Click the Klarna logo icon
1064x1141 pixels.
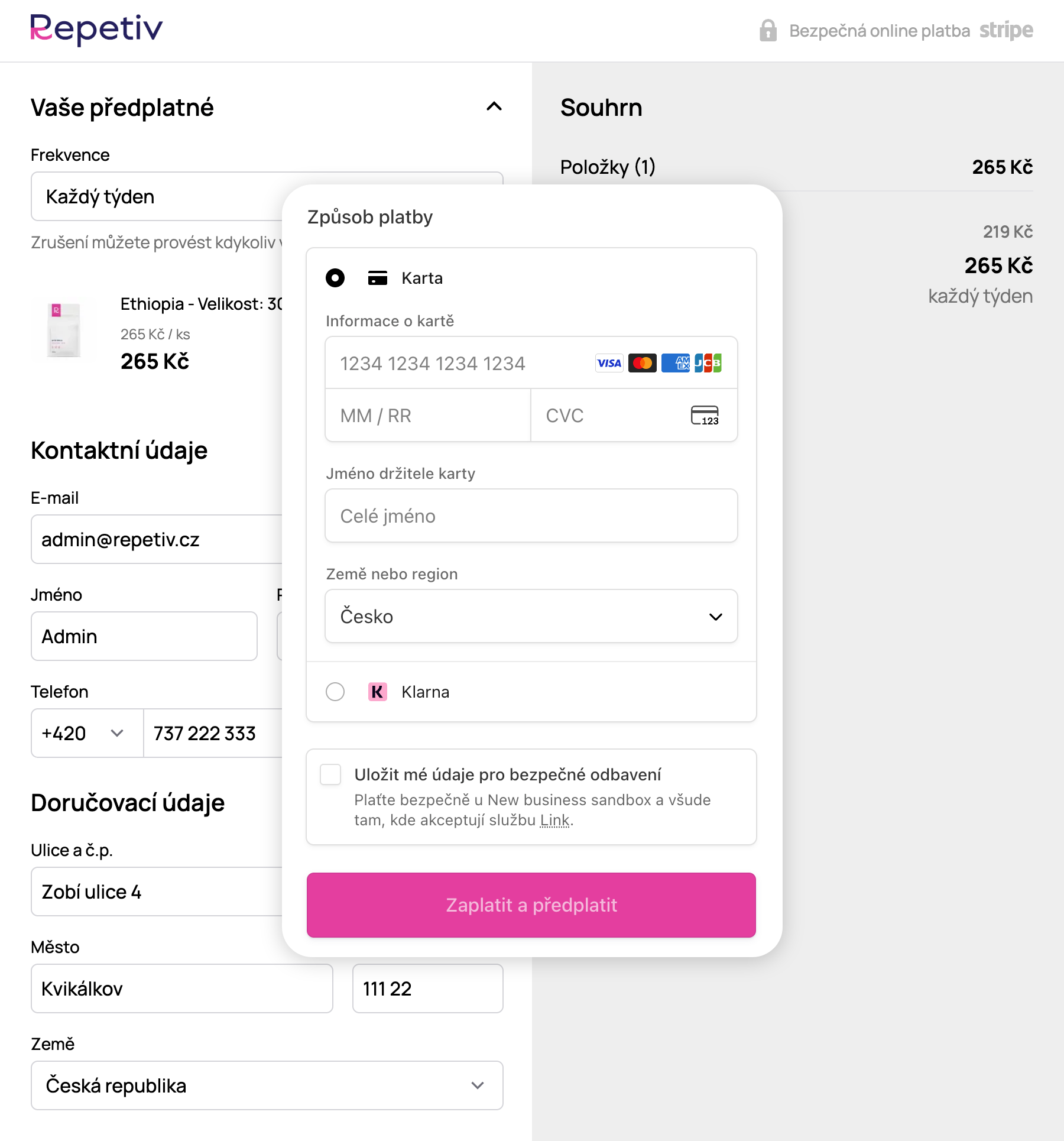[377, 692]
